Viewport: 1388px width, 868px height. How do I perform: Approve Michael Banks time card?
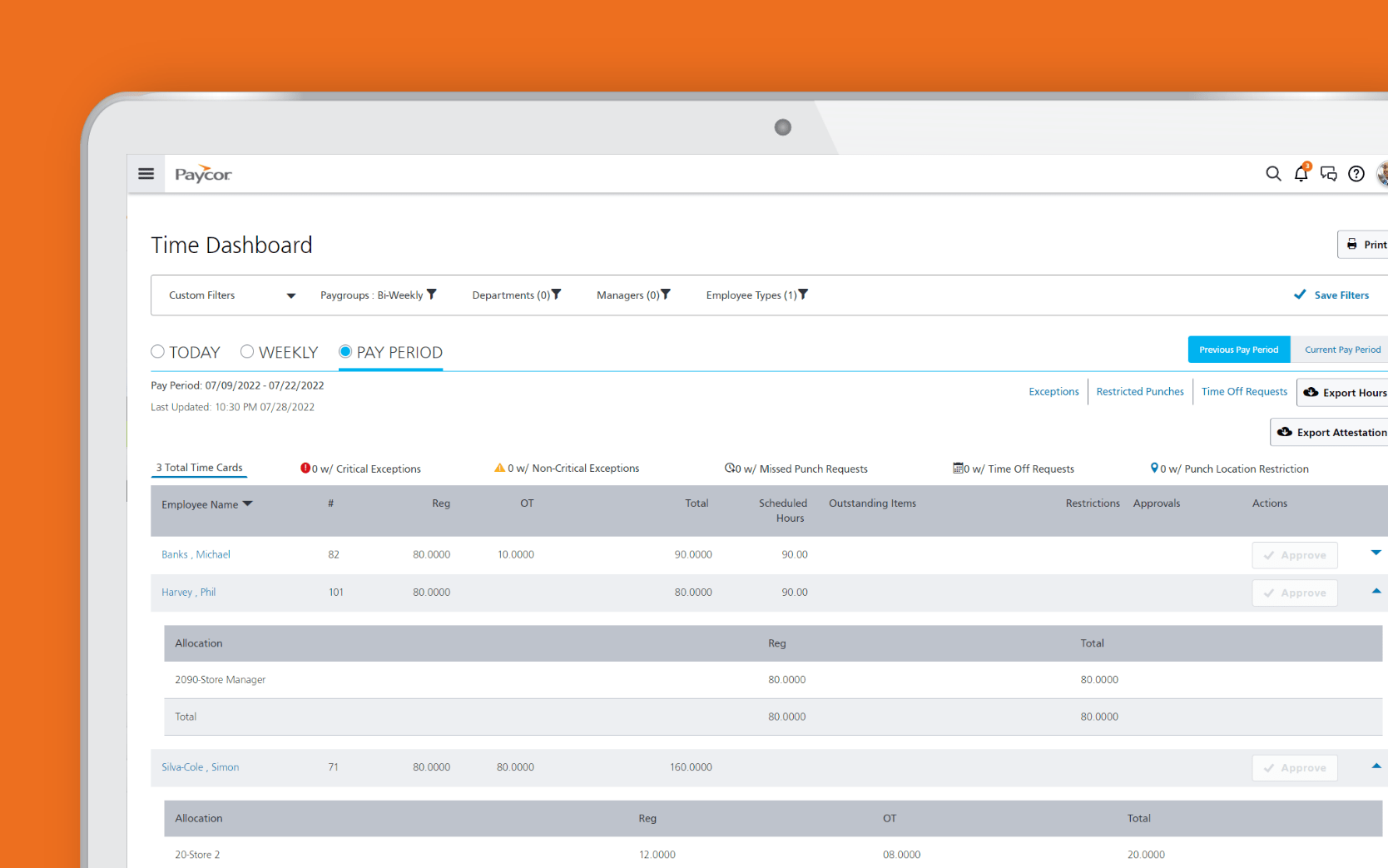[1295, 555]
